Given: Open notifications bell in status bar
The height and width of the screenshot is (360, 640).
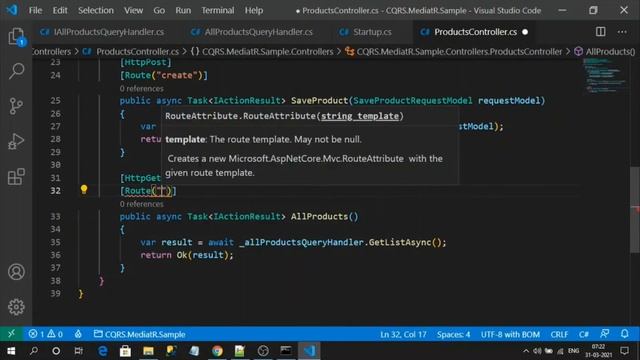Looking at the screenshot, I should pos(624,334).
